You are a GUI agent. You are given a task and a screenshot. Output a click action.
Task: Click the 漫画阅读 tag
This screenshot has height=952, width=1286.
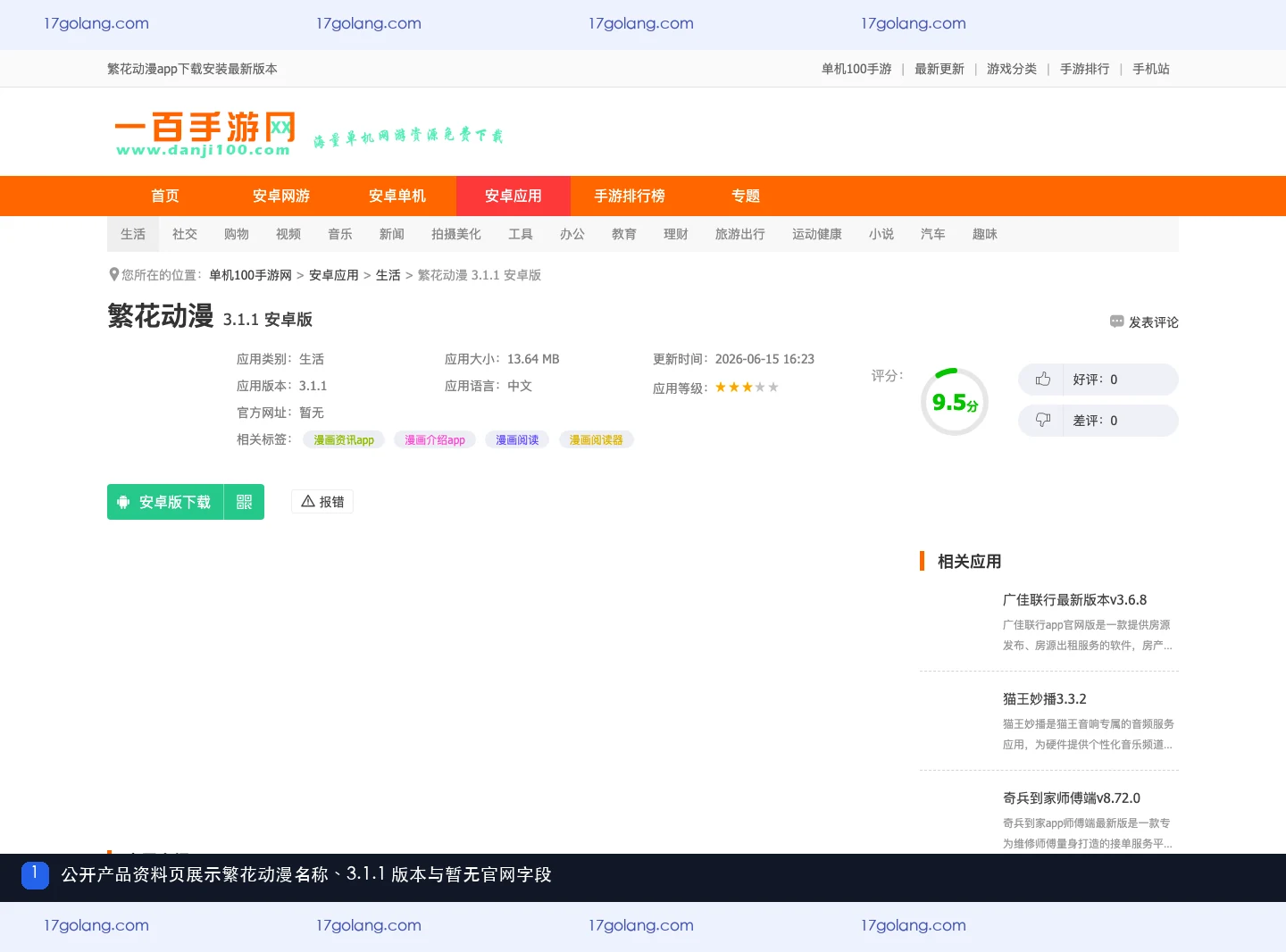pos(517,439)
